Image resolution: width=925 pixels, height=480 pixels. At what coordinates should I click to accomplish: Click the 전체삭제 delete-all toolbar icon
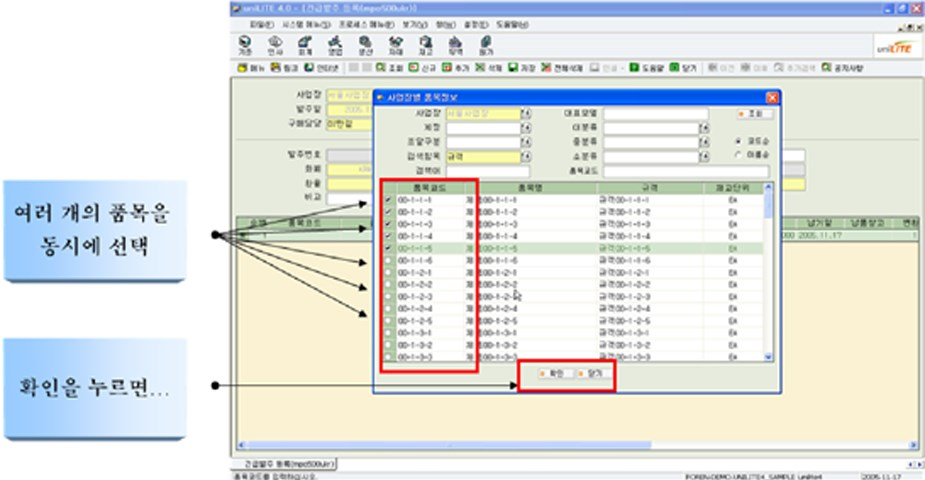pos(562,68)
